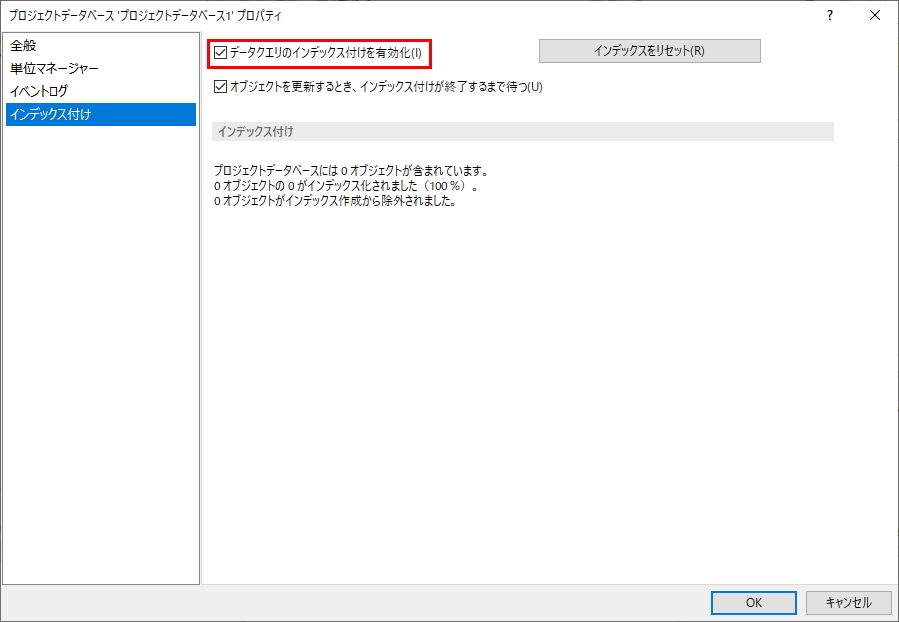Click the インデックス付け section header
Viewport: 899px width, 622px height.
coord(523,132)
